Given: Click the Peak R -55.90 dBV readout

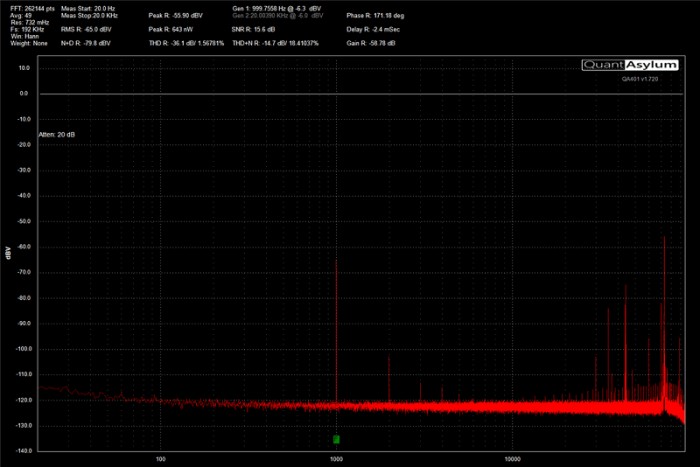Looking at the screenshot, I should [x=175, y=16].
